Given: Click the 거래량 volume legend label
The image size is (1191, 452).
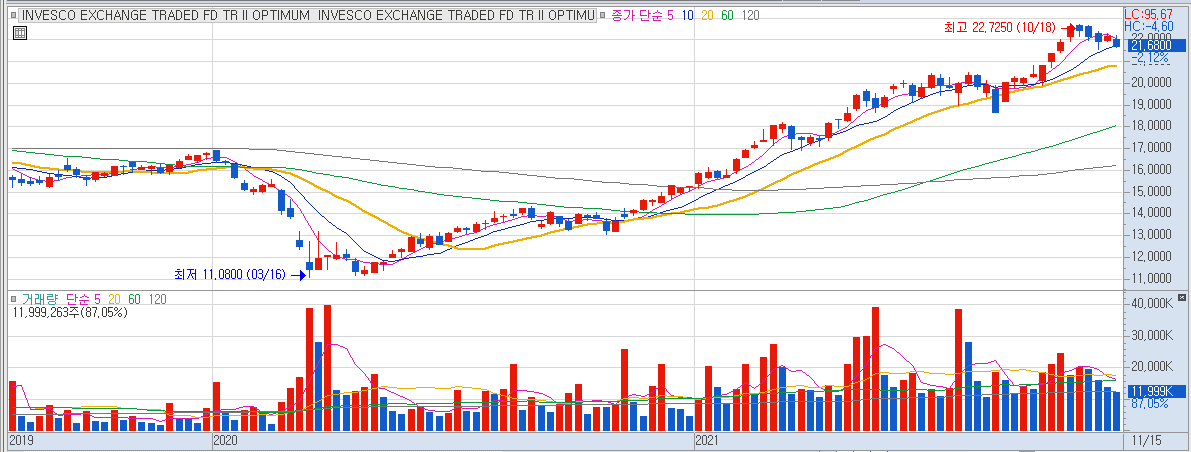Looking at the screenshot, I should 38,299.
